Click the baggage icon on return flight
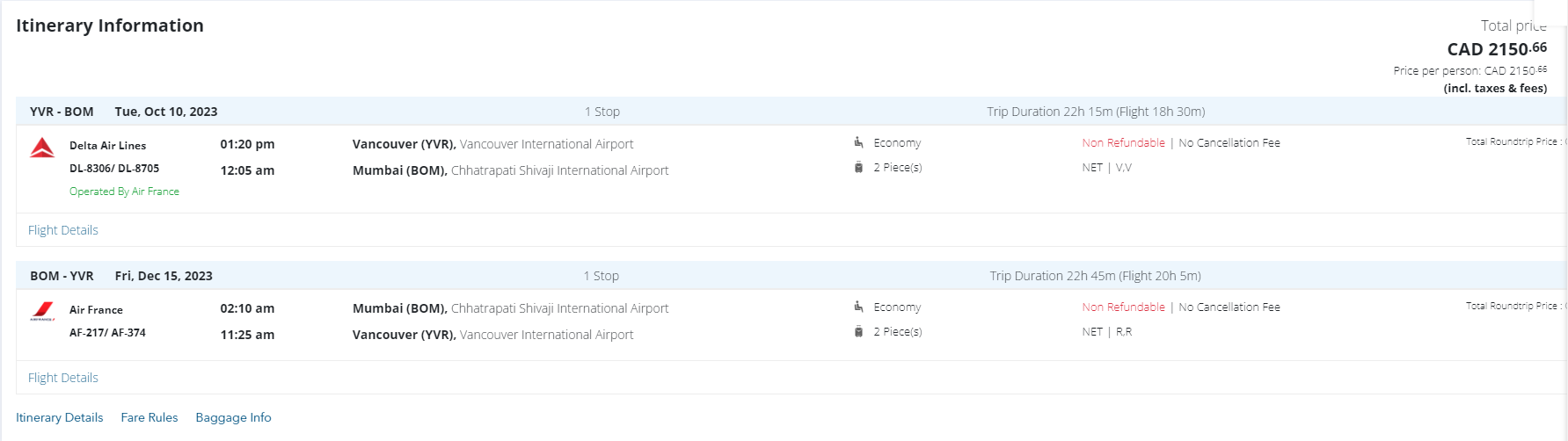Image resolution: width=1568 pixels, height=441 pixels. pyautogui.click(x=858, y=331)
